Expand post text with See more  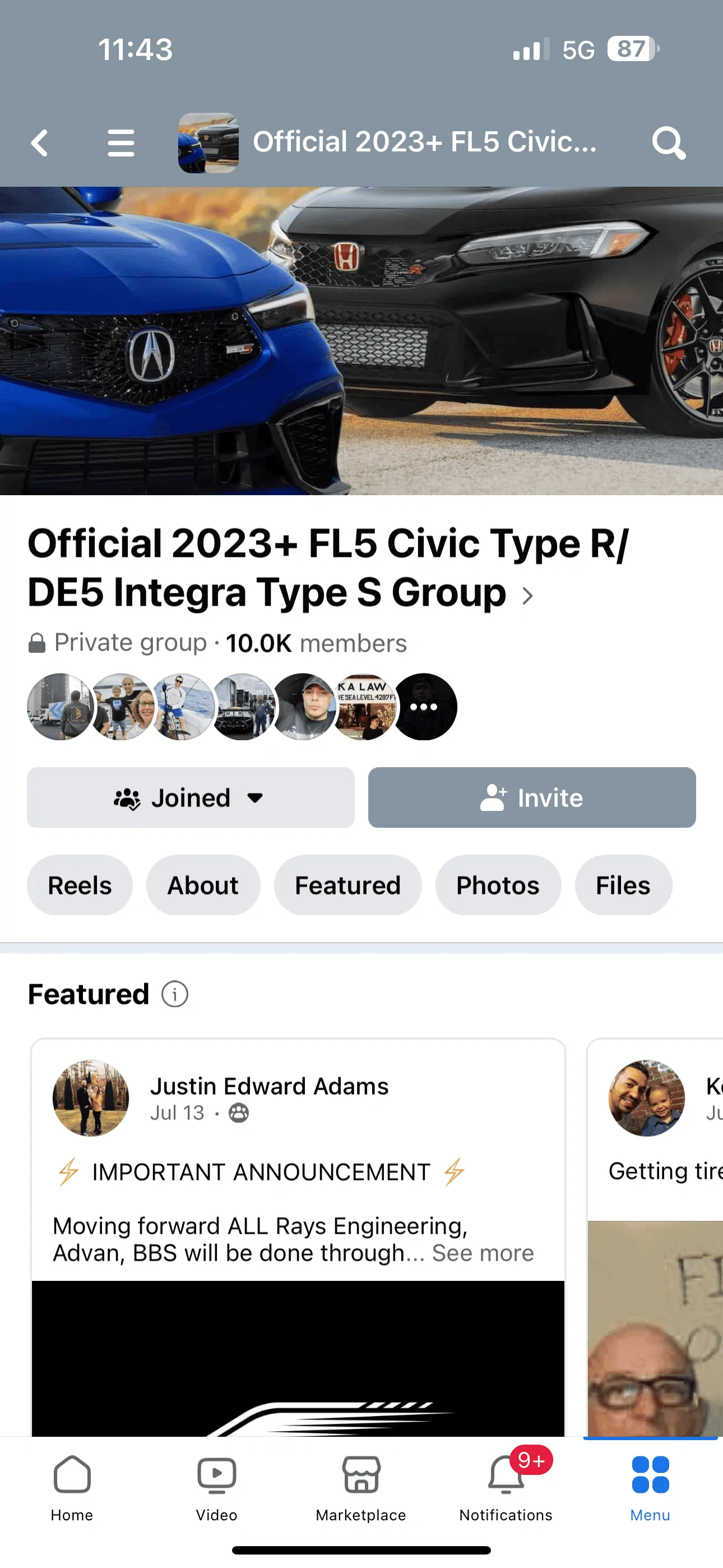tap(483, 1253)
